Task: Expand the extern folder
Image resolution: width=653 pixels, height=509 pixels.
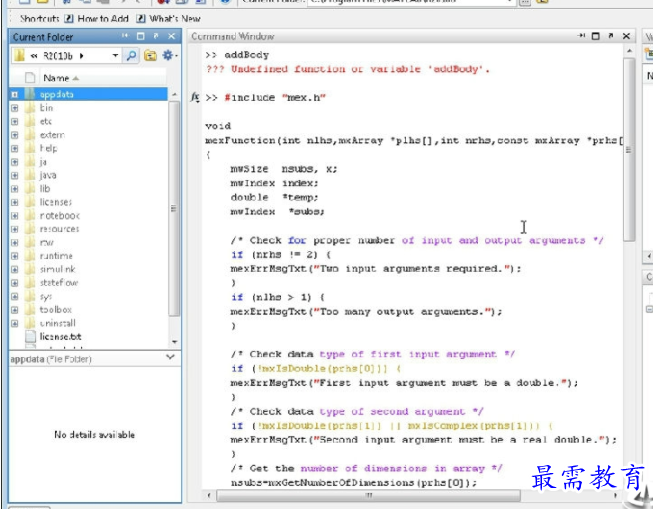Action: click(x=15, y=135)
